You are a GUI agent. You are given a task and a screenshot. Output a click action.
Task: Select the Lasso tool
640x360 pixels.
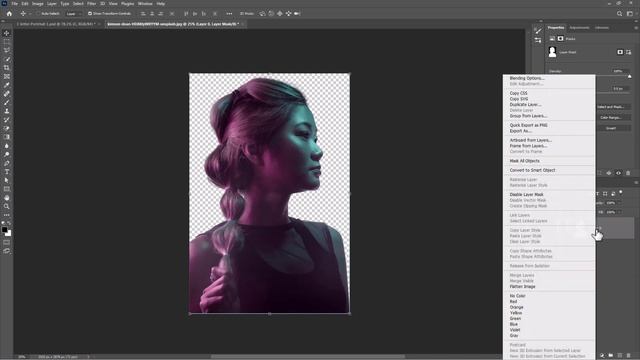pos(7,50)
